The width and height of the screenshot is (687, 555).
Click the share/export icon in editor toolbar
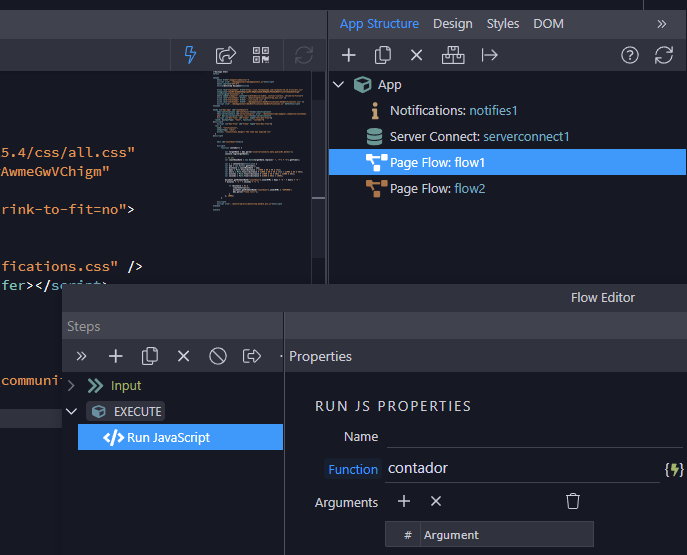[226, 55]
